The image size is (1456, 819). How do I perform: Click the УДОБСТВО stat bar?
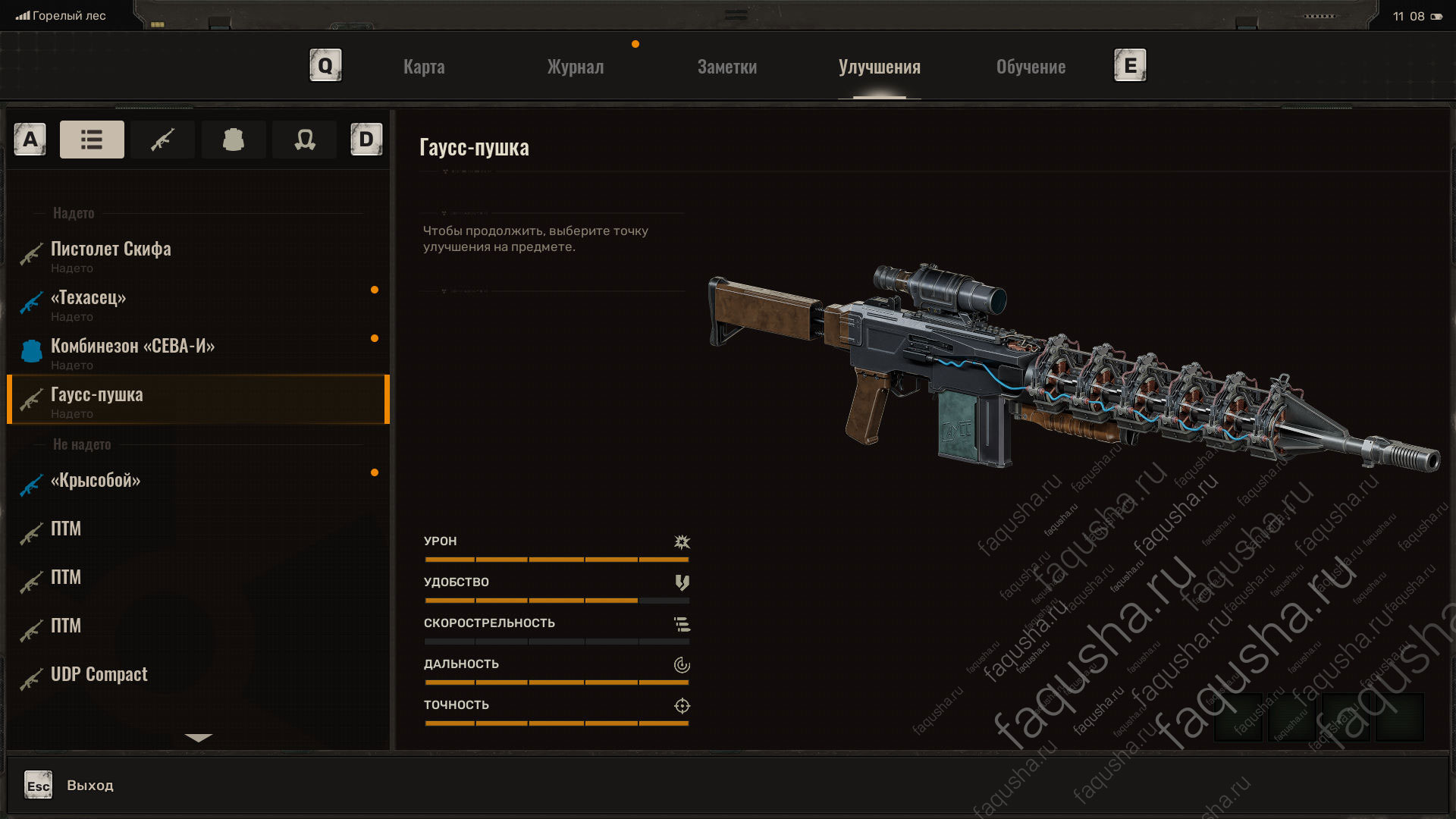tap(557, 601)
